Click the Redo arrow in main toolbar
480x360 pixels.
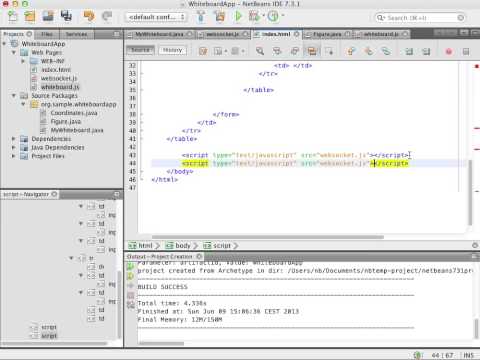tap(107, 16)
